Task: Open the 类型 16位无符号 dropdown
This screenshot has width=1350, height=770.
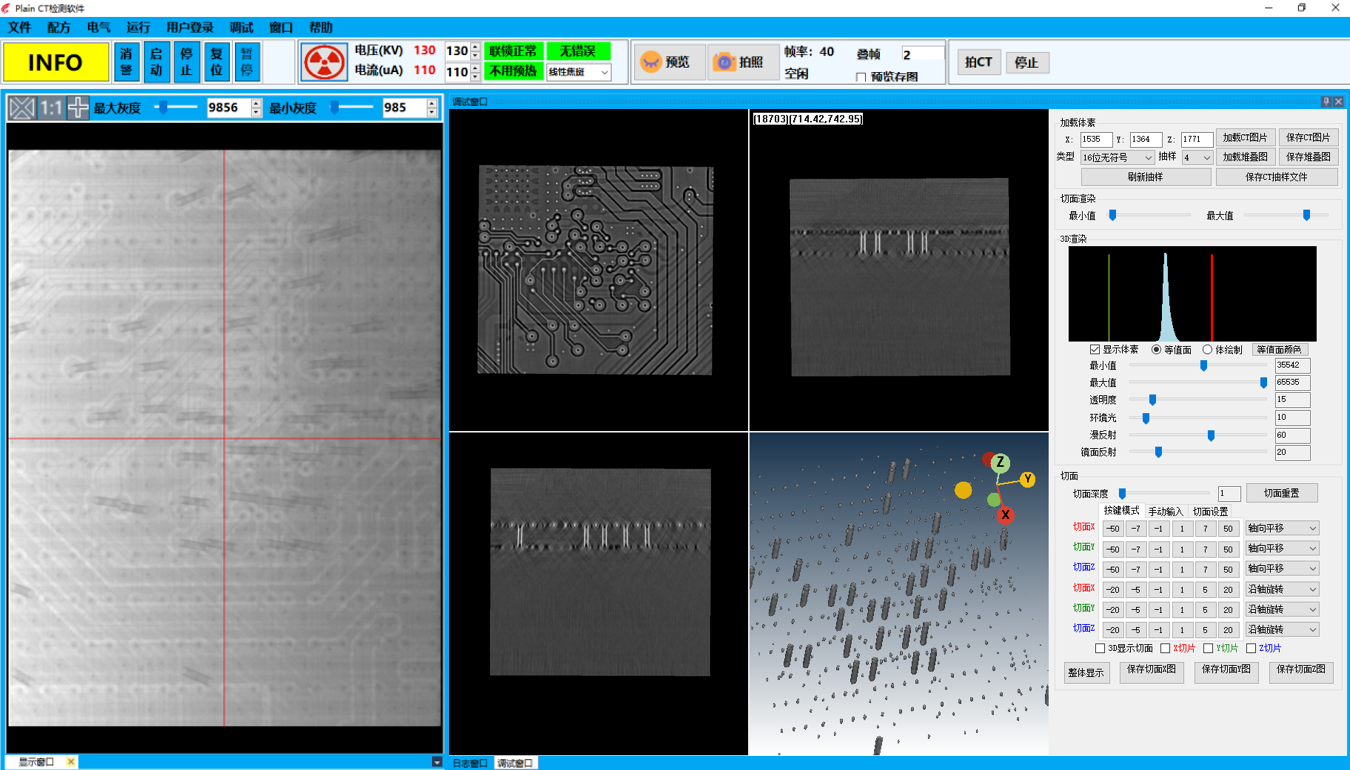Action: click(1117, 158)
